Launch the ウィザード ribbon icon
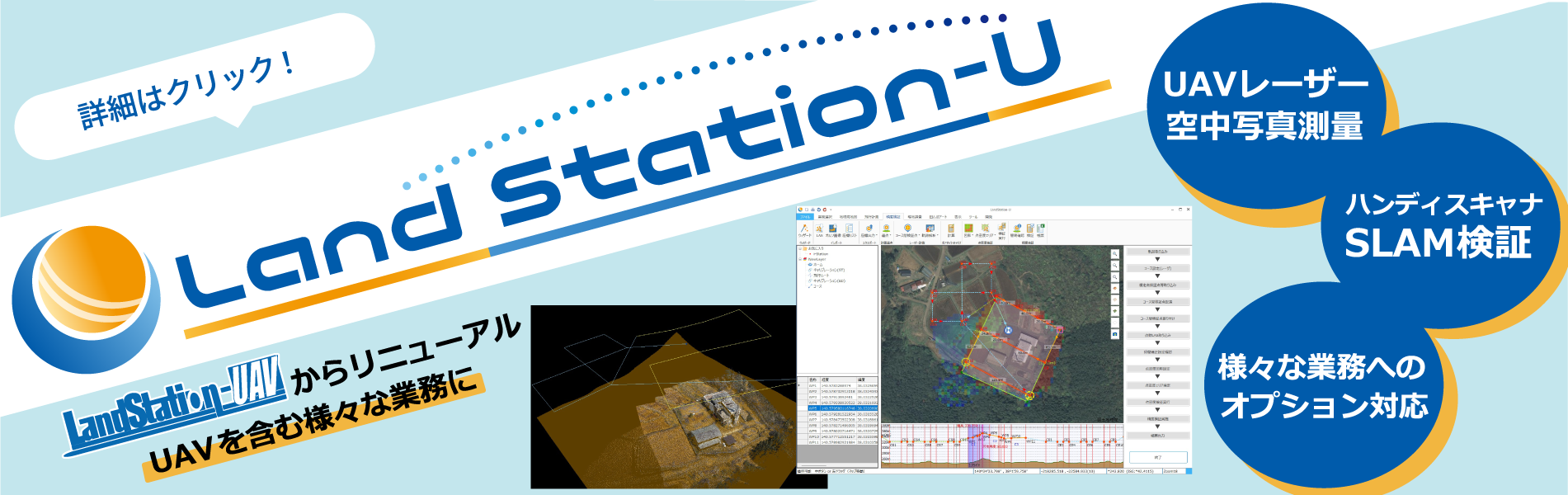This screenshot has height=495, width=1568. (x=804, y=230)
